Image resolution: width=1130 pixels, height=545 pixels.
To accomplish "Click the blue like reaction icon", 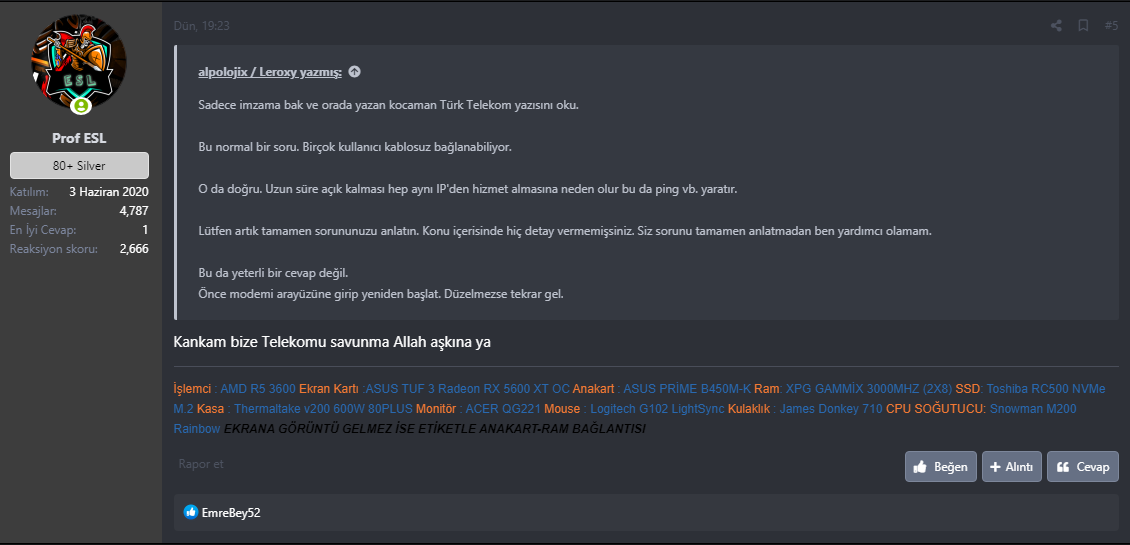I will coord(191,512).
